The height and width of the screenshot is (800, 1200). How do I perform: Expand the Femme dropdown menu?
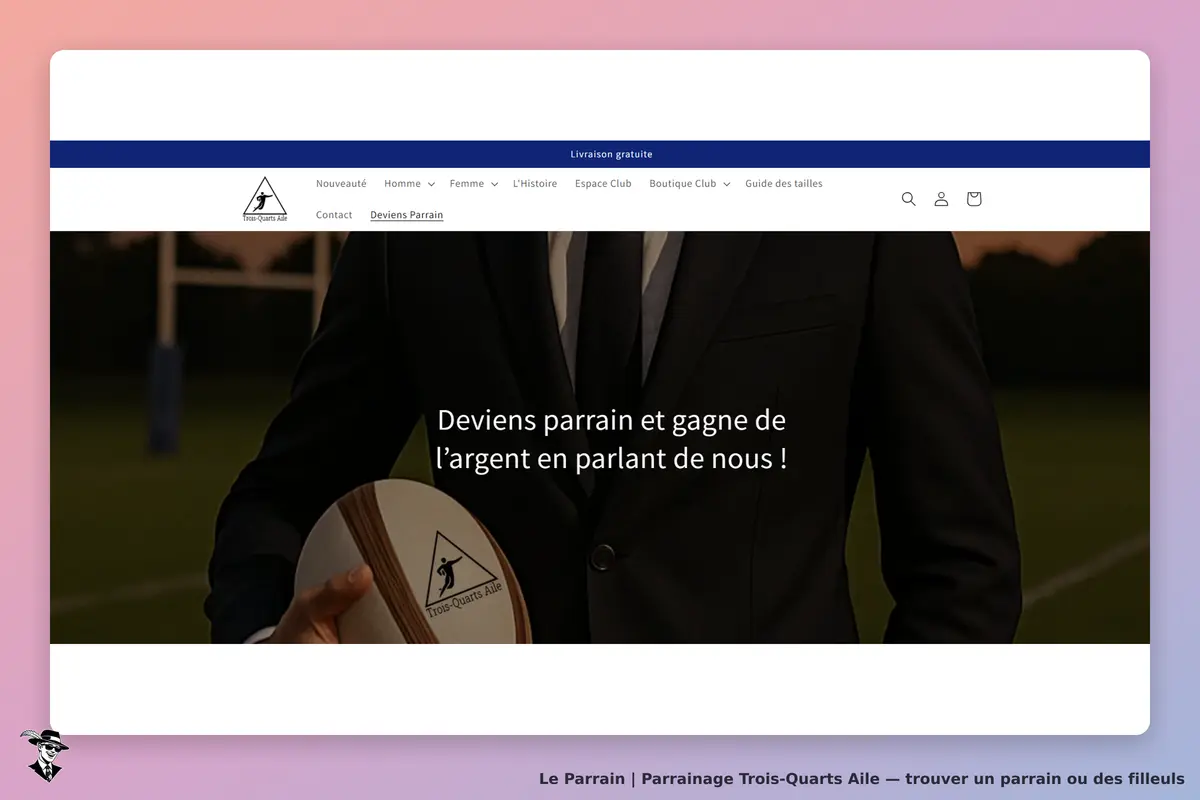(474, 184)
